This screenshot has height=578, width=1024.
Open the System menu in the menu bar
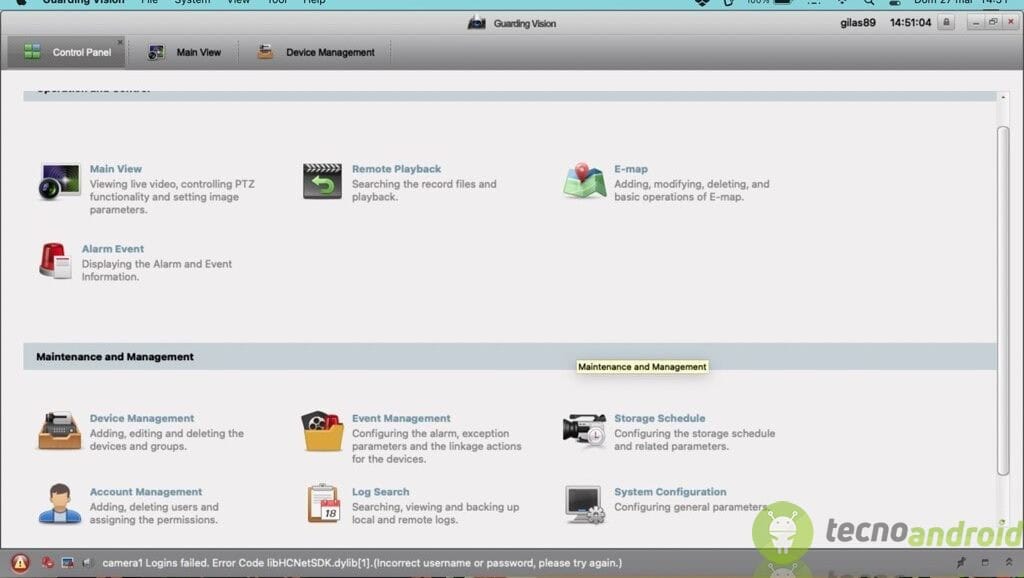[x=192, y=2]
